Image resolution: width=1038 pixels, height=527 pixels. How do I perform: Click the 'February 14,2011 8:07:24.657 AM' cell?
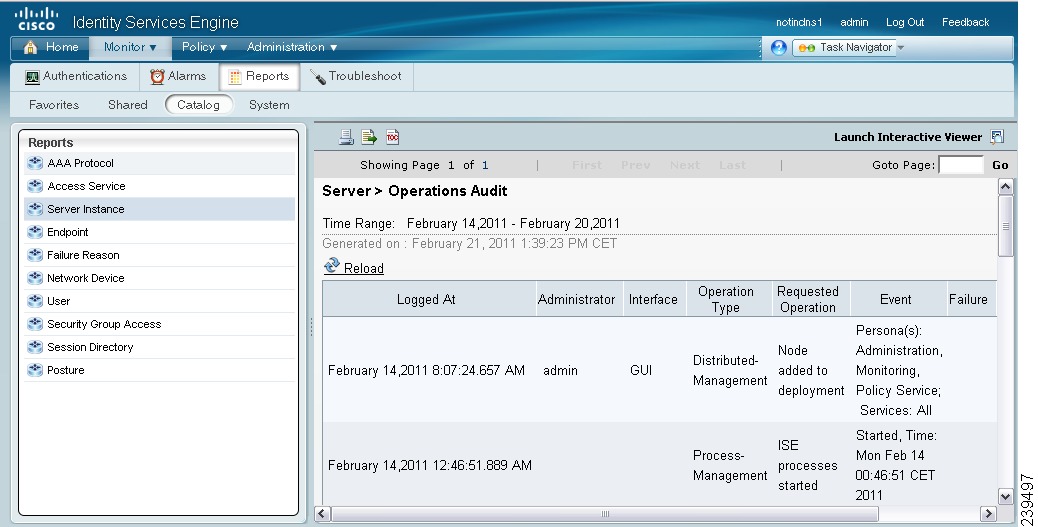point(426,370)
